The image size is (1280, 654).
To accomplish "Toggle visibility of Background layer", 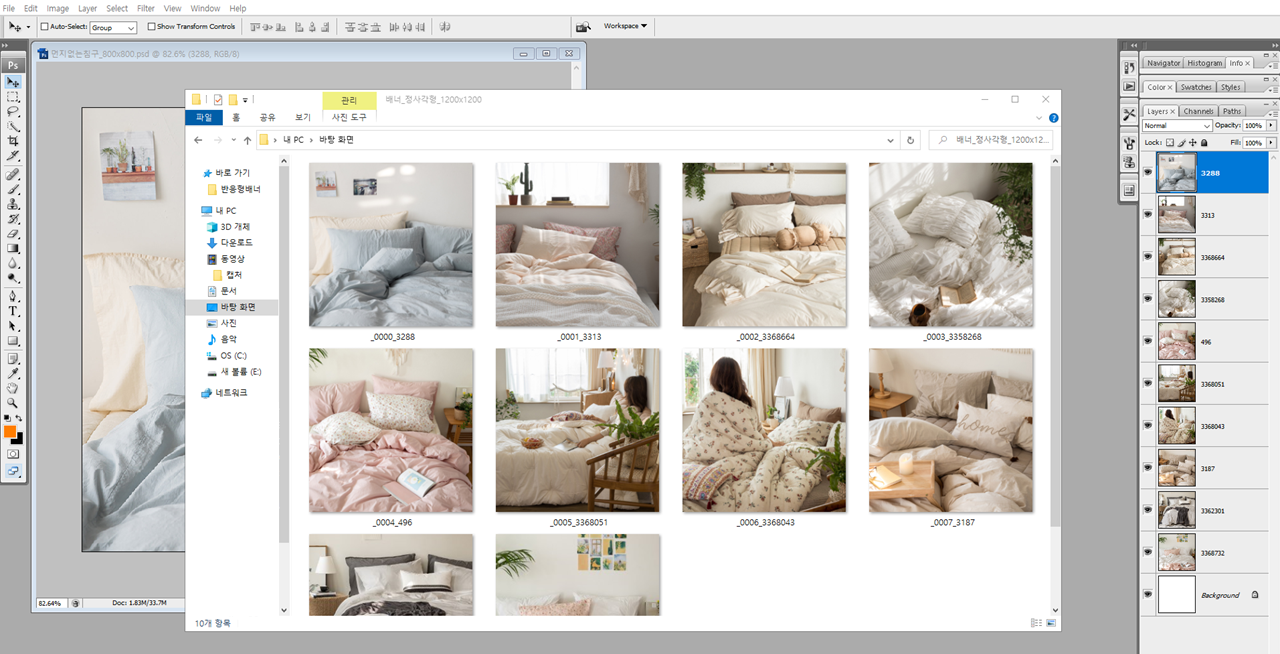I will pyautogui.click(x=1148, y=595).
